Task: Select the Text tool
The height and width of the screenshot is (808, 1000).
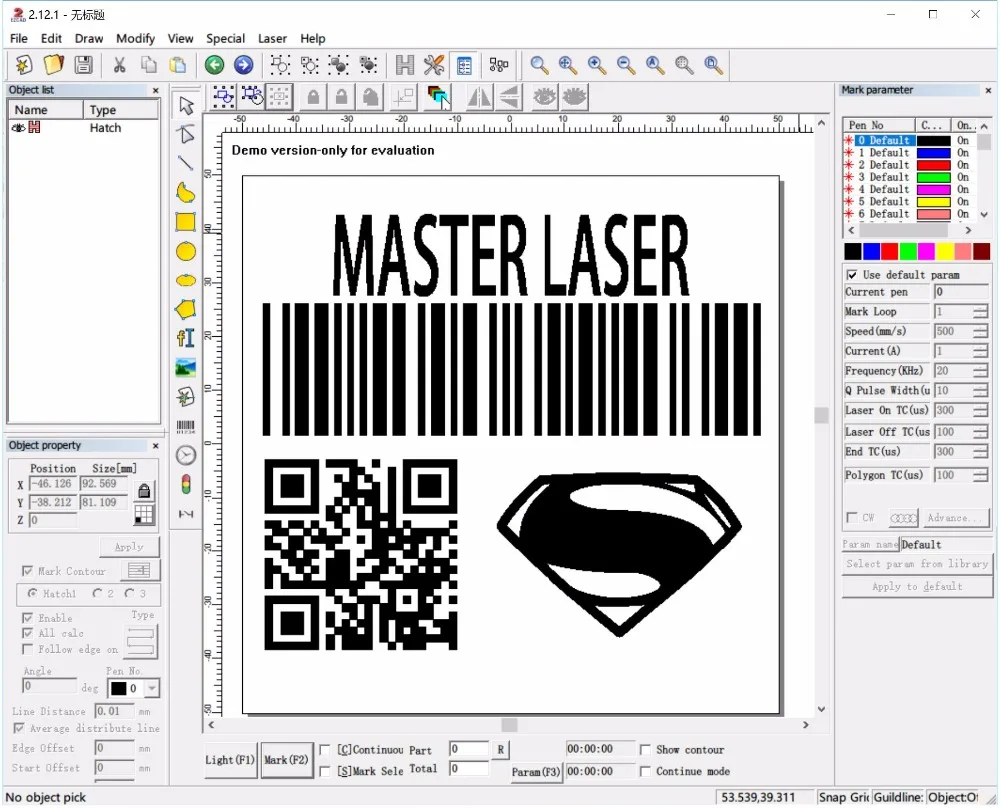Action: (186, 338)
